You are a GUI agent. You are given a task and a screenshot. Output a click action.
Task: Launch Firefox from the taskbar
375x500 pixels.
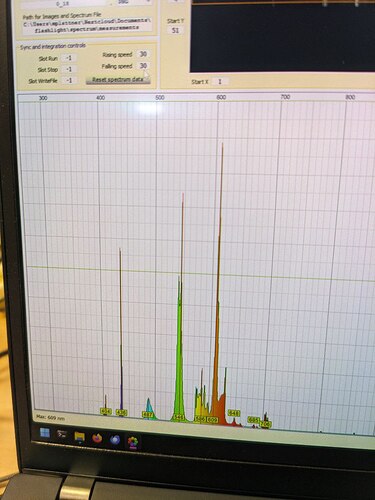pyautogui.click(x=97, y=438)
